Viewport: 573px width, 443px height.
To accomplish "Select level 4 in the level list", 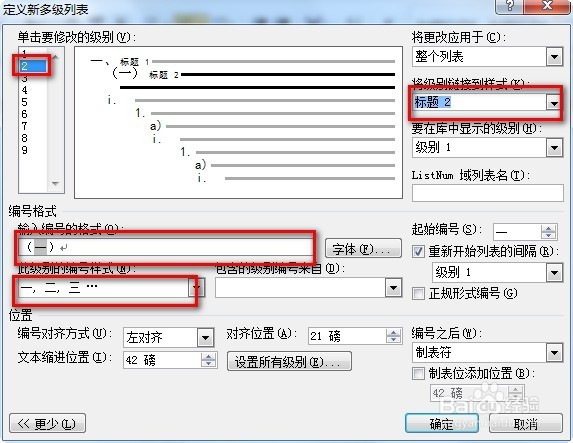I will (x=25, y=90).
